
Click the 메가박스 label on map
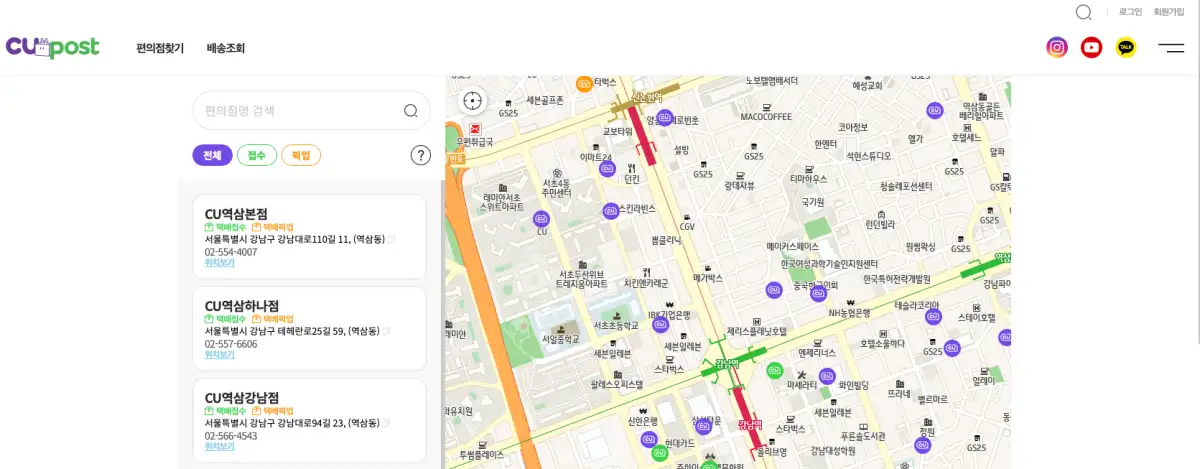707,279
